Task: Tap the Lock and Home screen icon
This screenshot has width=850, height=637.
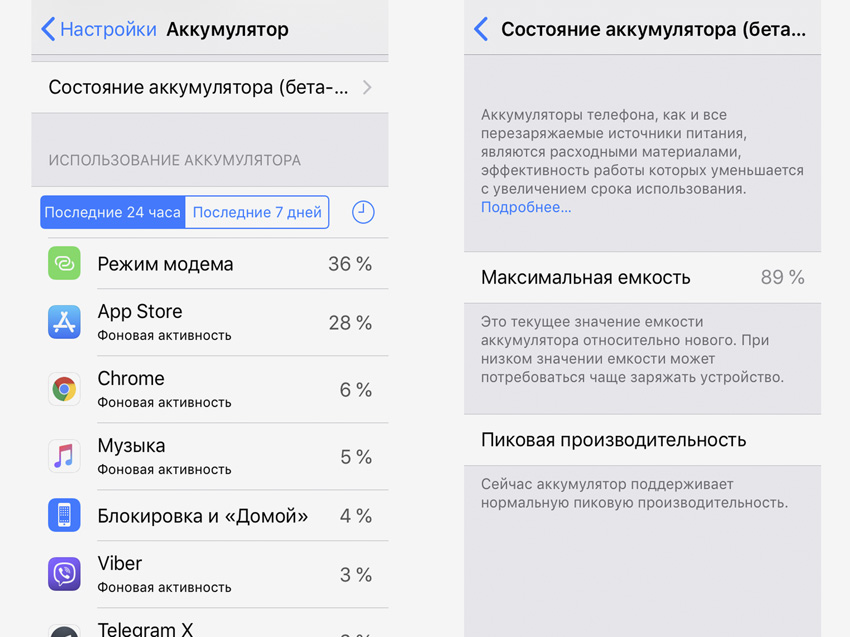Action: (64, 515)
